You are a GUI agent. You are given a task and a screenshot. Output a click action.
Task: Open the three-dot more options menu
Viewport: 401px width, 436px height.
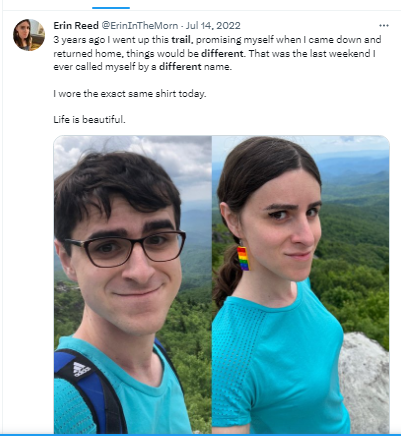[384, 26]
